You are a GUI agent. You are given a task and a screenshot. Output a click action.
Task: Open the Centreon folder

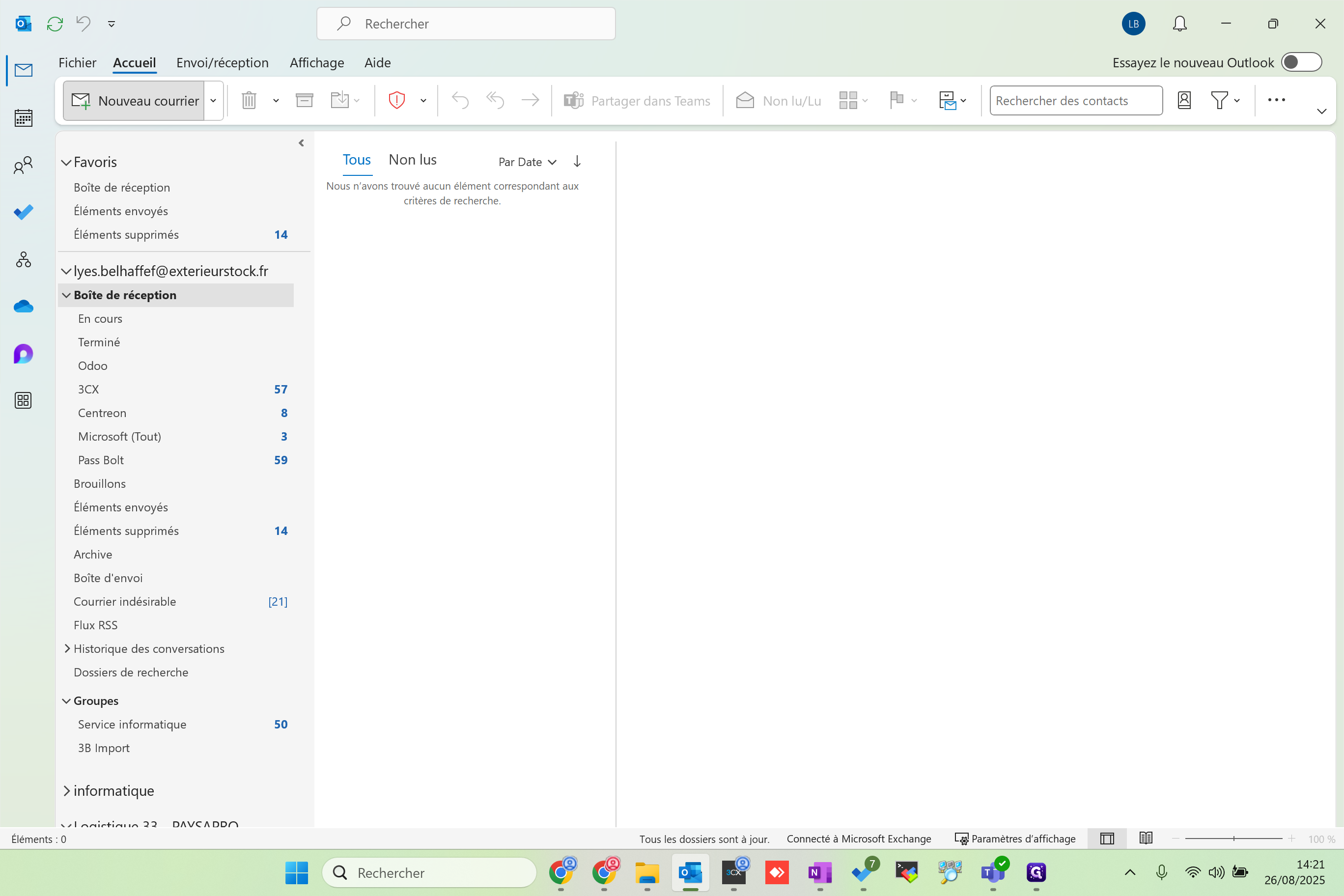[176, 413]
